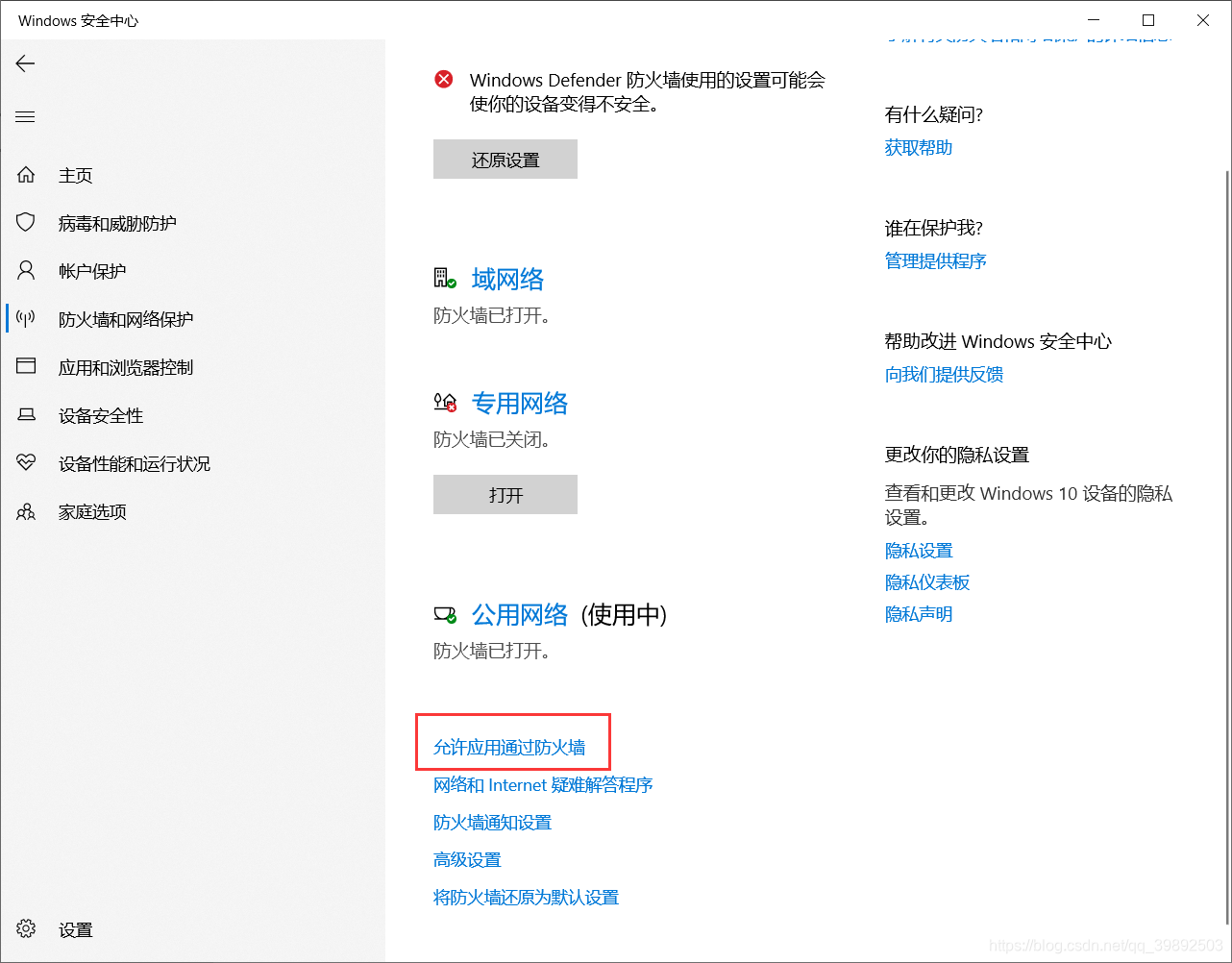Click 帮助改进 Windows 安全中心 heading
Image resolution: width=1232 pixels, height=963 pixels.
(x=998, y=342)
